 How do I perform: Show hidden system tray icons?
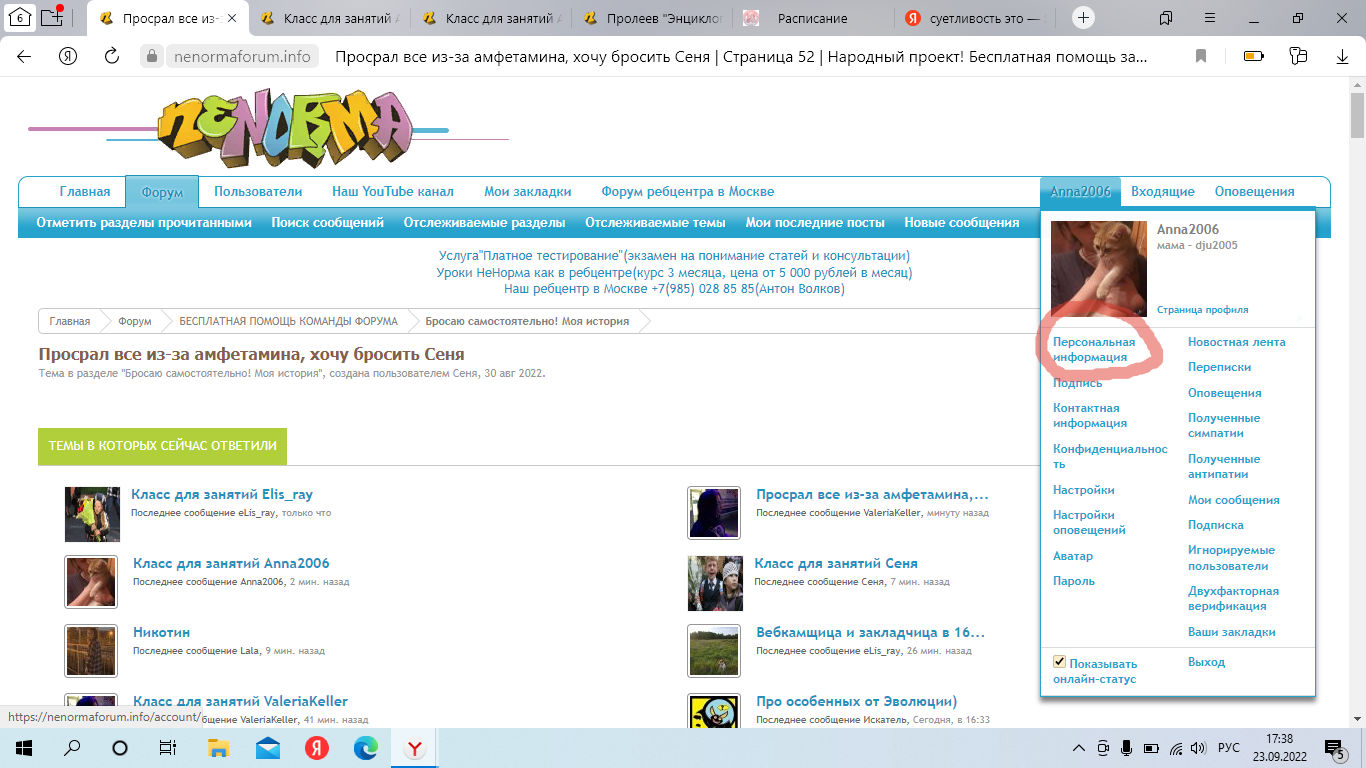tap(1079, 748)
